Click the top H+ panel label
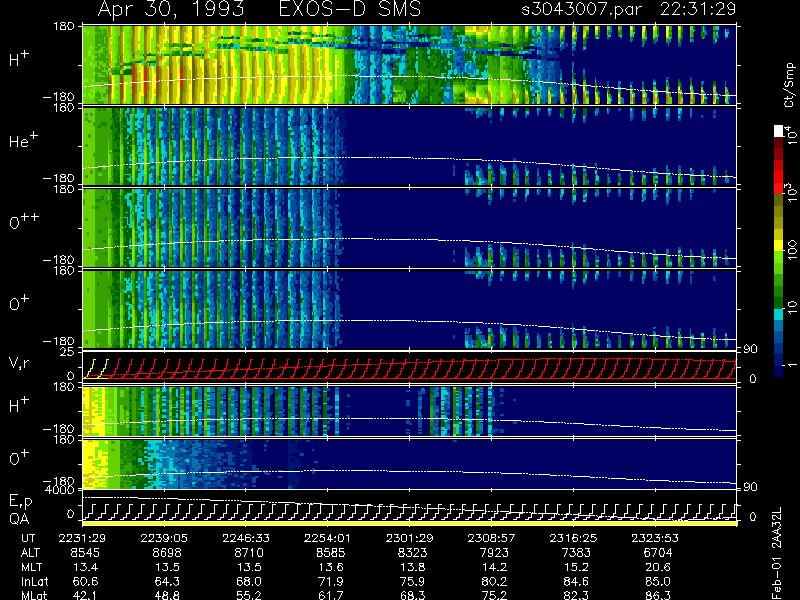800x600 pixels. pyautogui.click(x=19, y=60)
